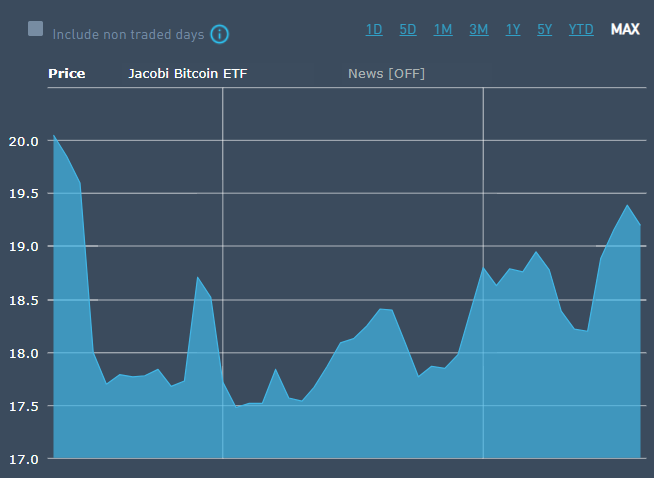Show the 5Y price history
The height and width of the screenshot is (478, 654).
(544, 29)
